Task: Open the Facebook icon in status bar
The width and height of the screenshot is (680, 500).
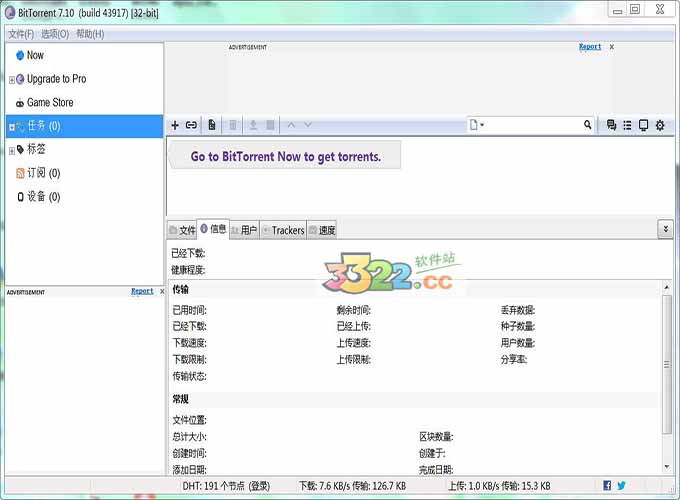Action: (x=607, y=486)
